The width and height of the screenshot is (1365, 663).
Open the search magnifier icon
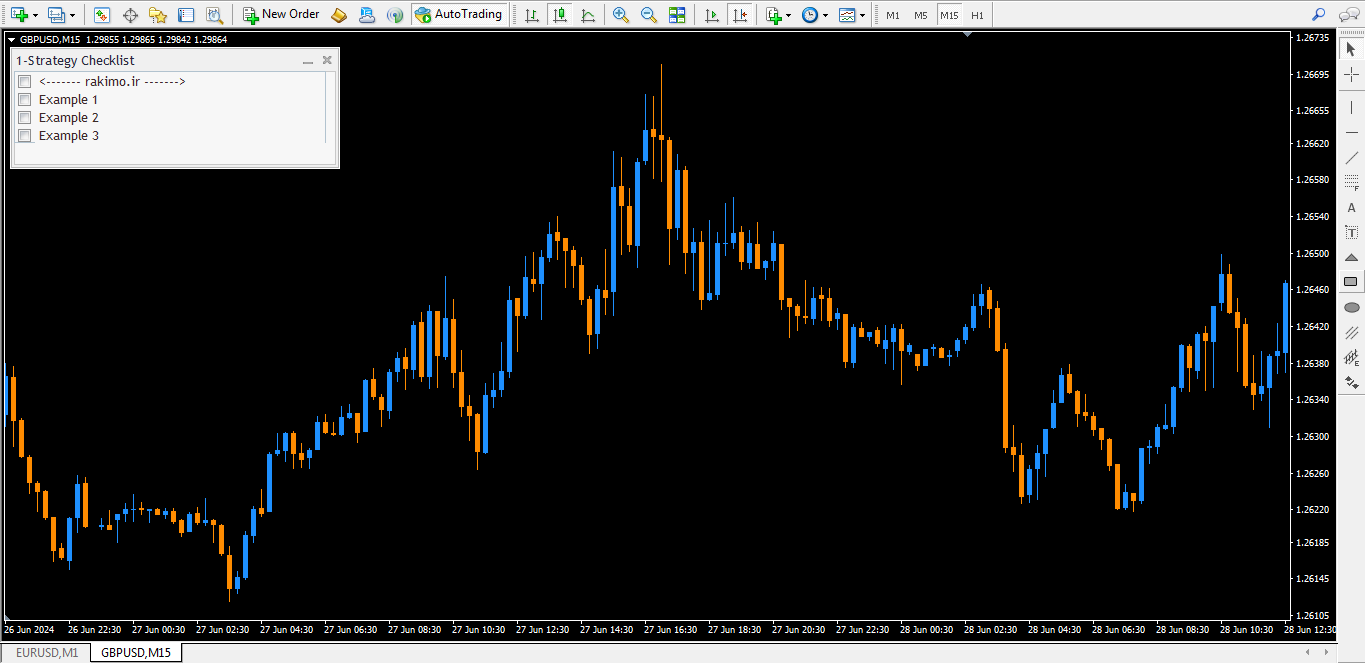point(1318,15)
